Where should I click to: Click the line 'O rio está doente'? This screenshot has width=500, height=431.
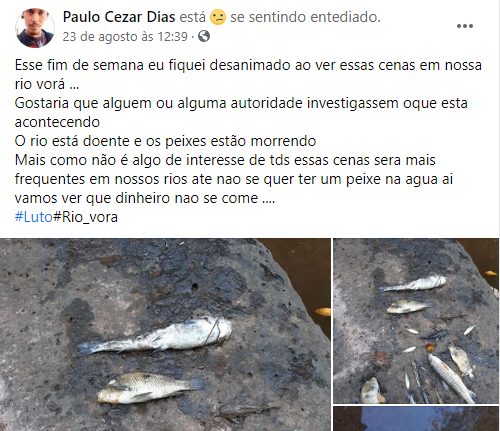coord(165,141)
